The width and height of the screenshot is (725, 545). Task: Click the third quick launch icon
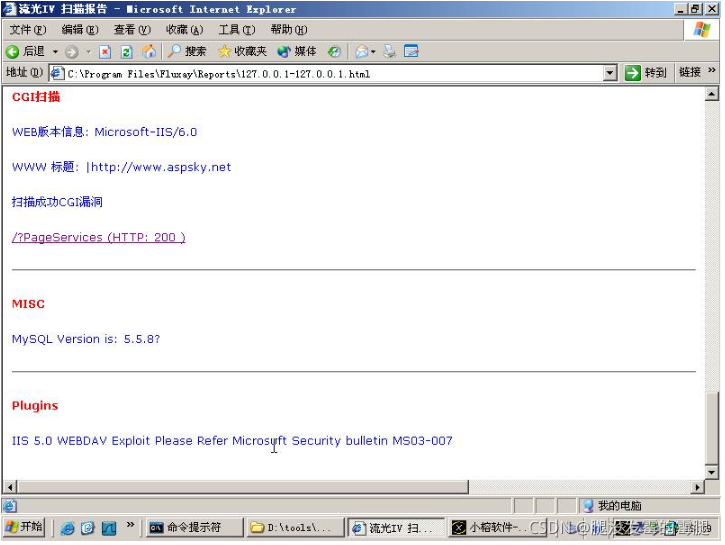(109, 528)
